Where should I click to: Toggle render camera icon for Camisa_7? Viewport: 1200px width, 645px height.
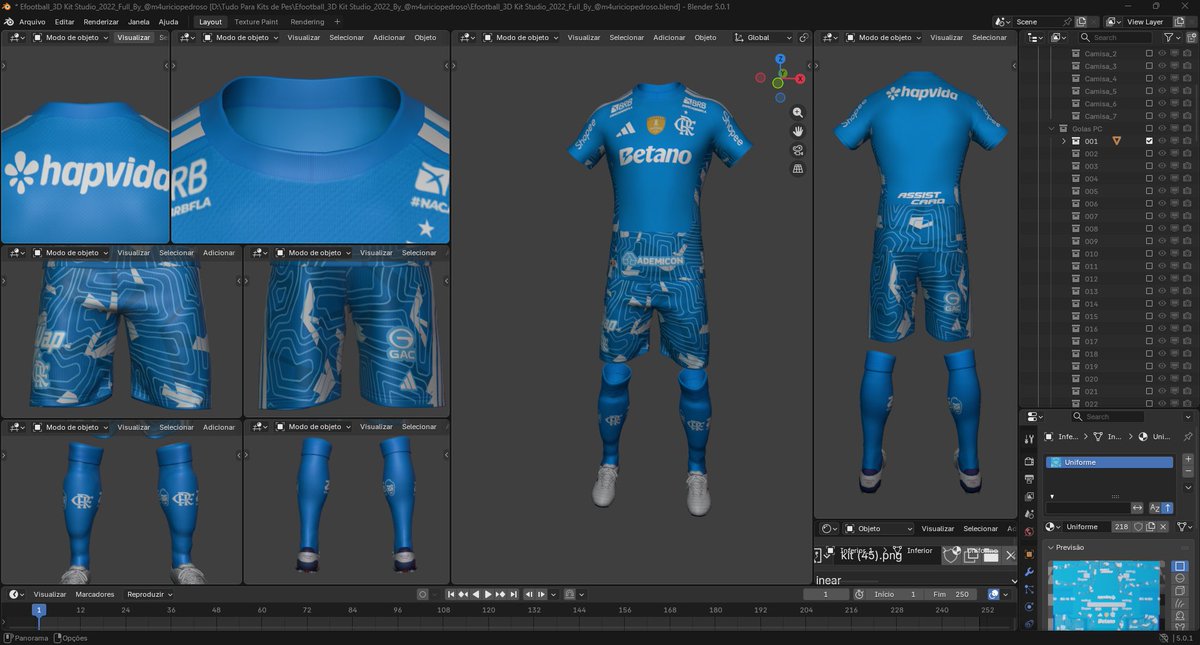(x=1187, y=116)
